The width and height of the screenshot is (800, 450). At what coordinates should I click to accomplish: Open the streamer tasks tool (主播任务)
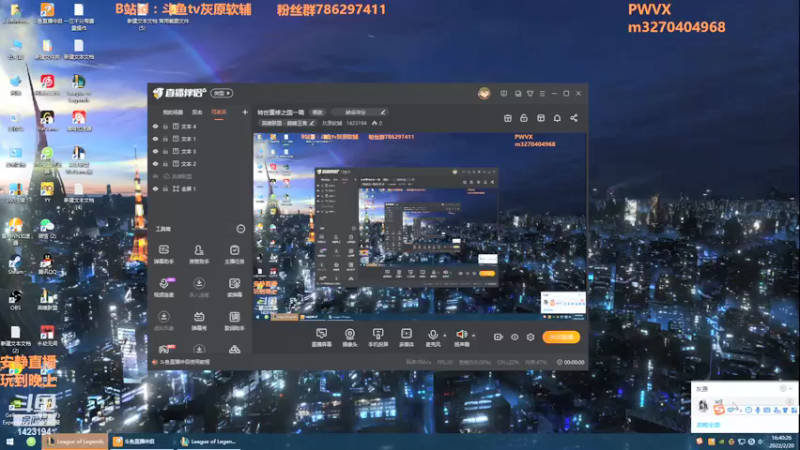[x=234, y=254]
